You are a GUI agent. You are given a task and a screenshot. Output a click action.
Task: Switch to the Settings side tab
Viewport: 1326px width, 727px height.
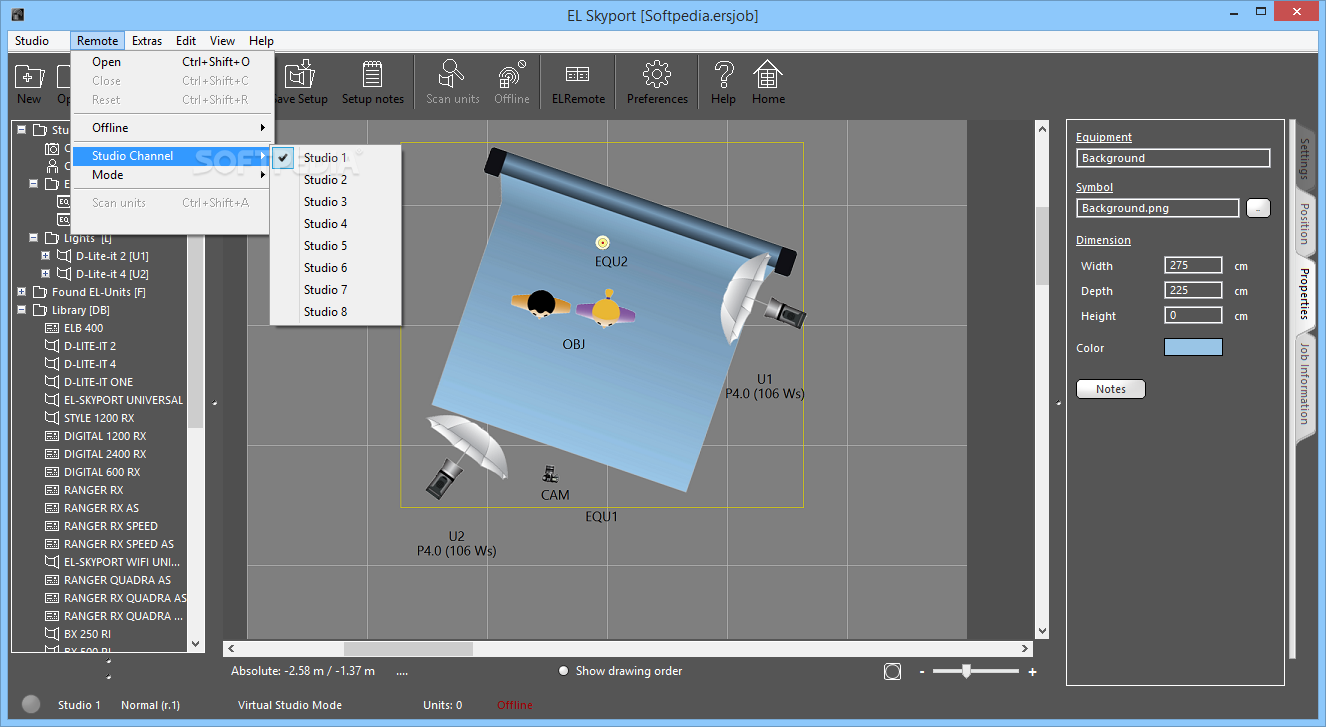click(1303, 159)
